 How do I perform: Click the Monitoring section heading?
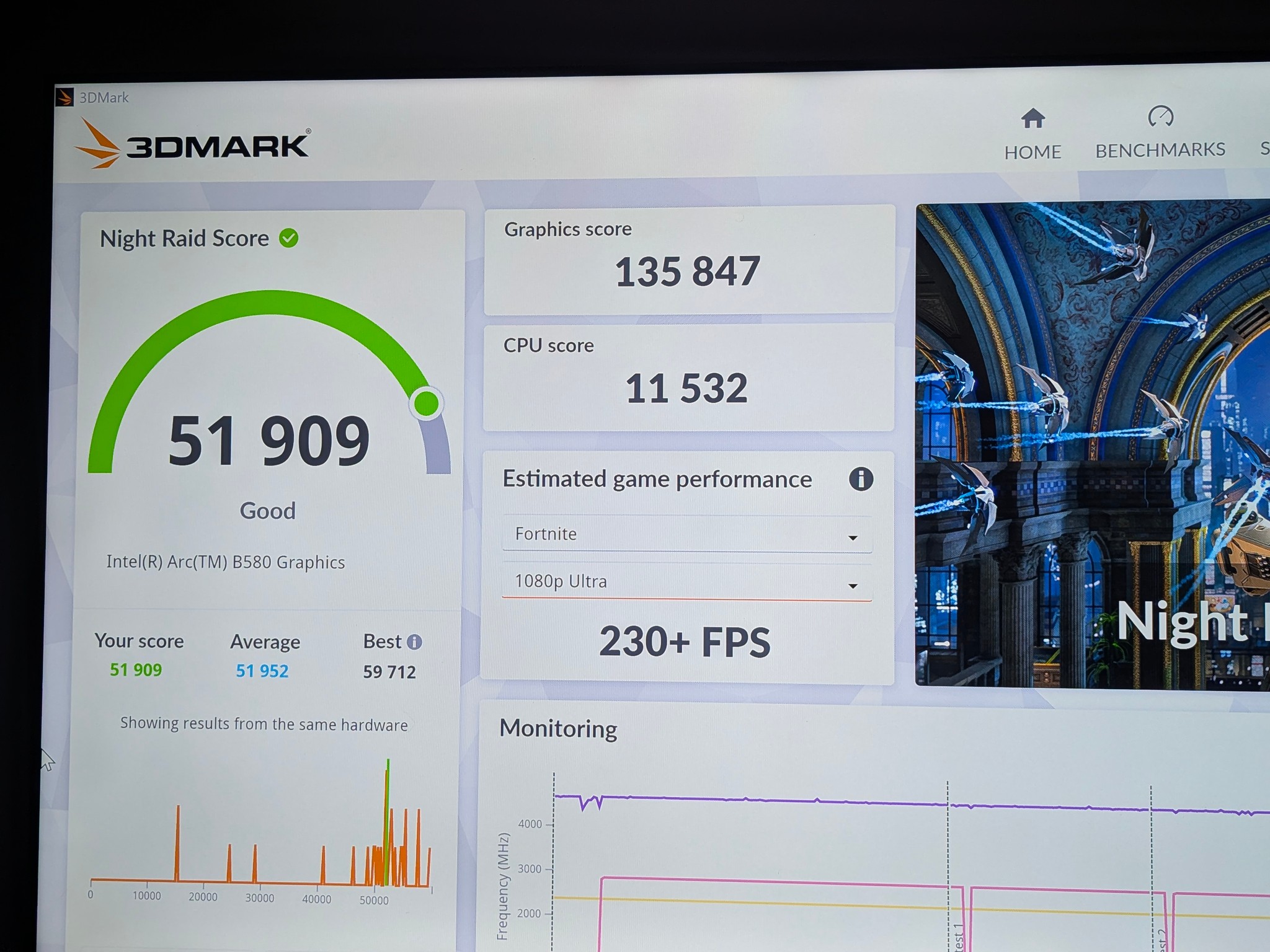pos(558,729)
